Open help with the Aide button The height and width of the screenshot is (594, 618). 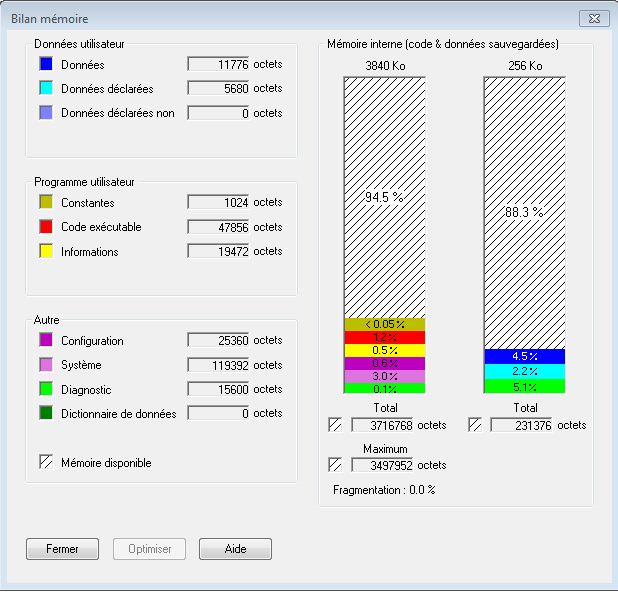coord(235,549)
